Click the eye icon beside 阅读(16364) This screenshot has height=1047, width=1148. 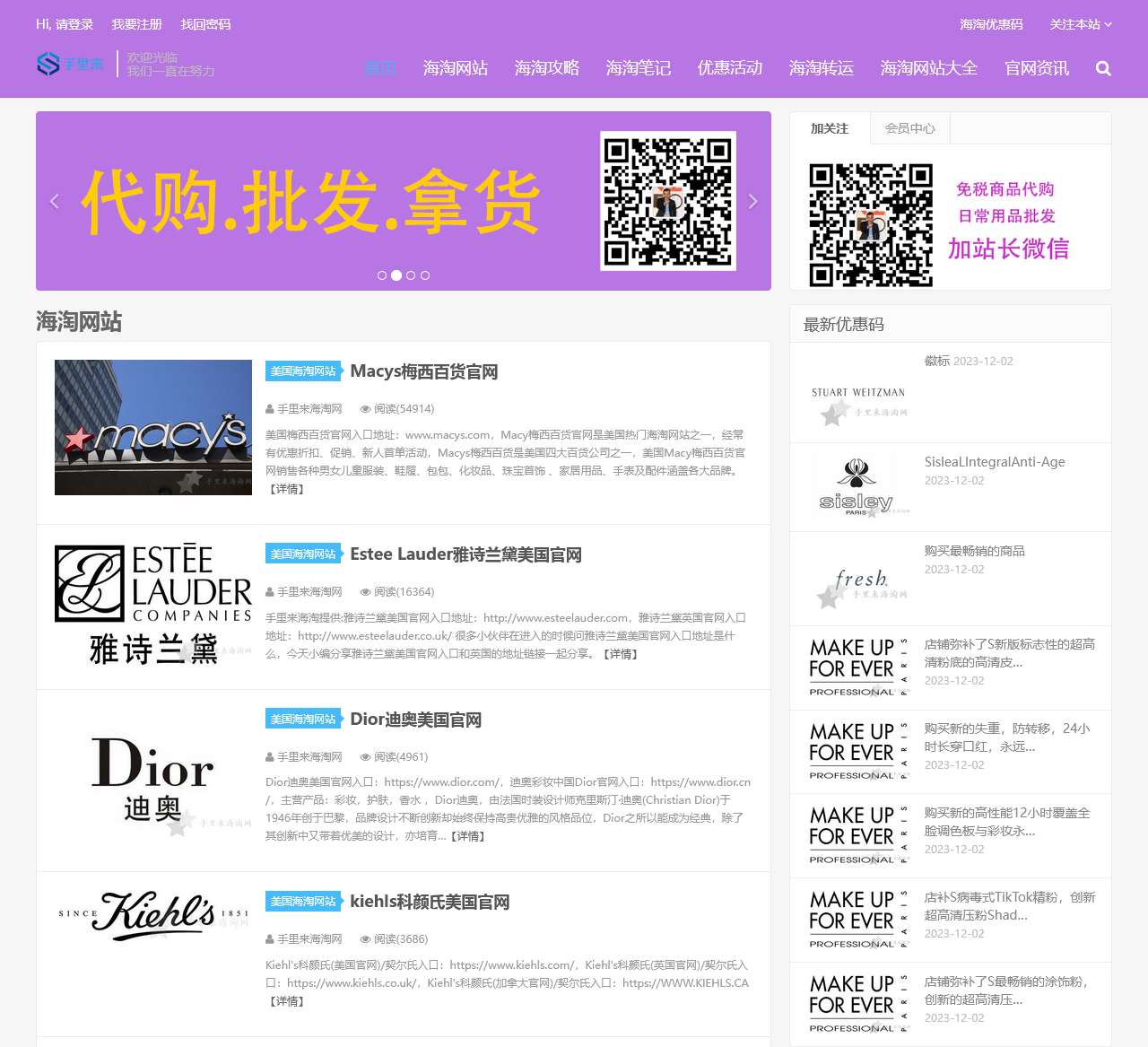point(365,592)
